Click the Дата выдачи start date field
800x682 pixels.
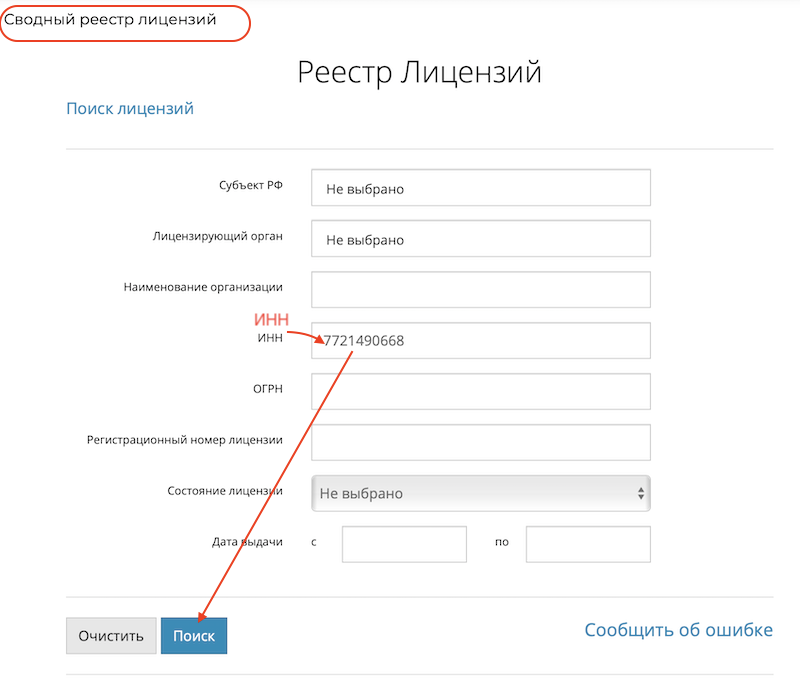point(404,543)
